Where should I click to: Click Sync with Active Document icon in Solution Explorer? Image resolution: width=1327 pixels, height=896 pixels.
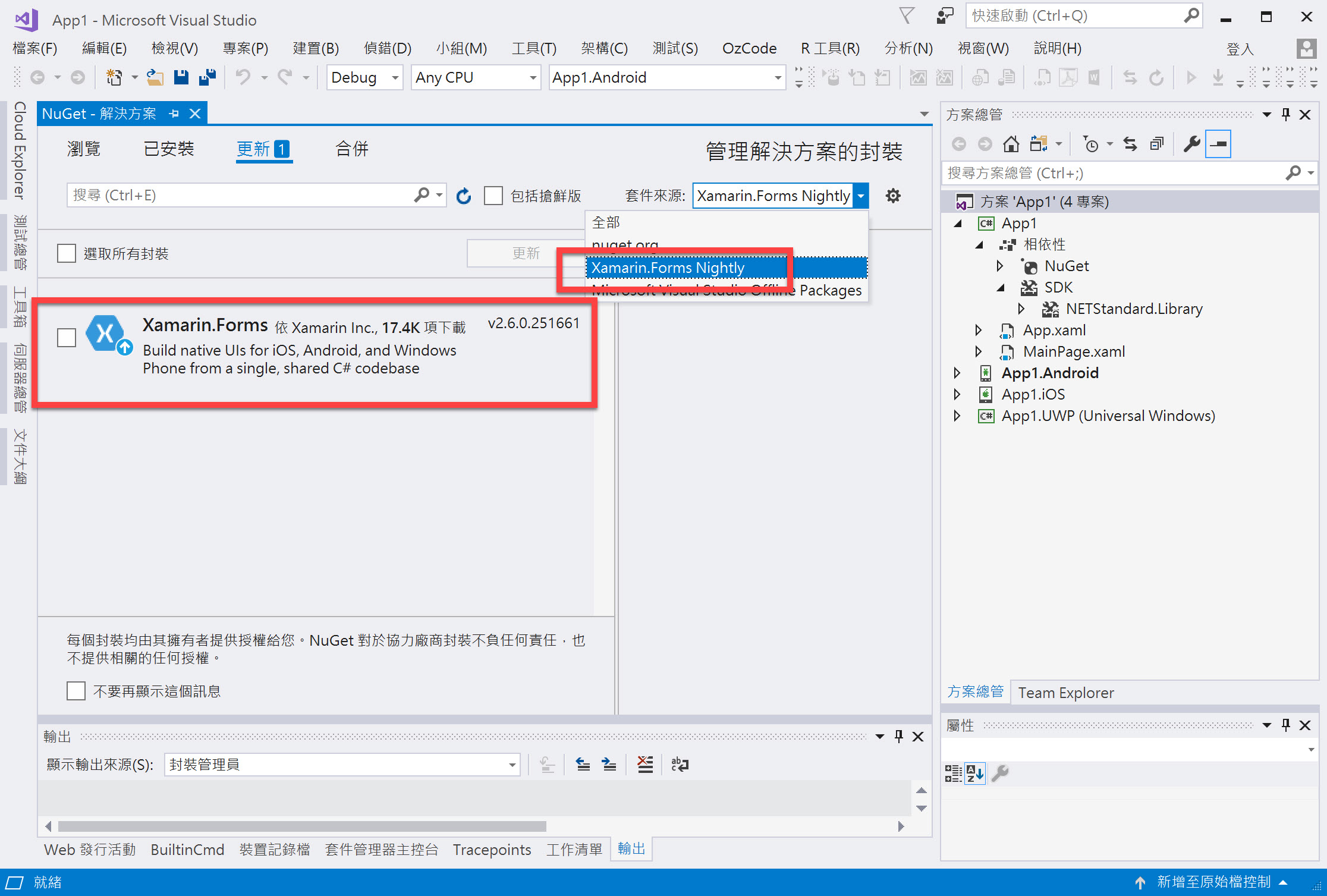1130,144
